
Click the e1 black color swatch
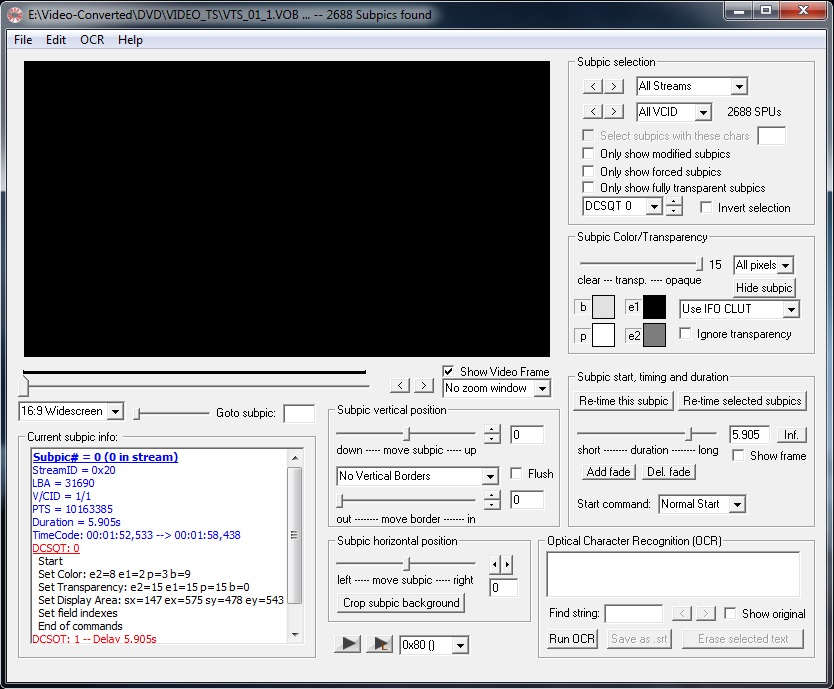pos(655,308)
